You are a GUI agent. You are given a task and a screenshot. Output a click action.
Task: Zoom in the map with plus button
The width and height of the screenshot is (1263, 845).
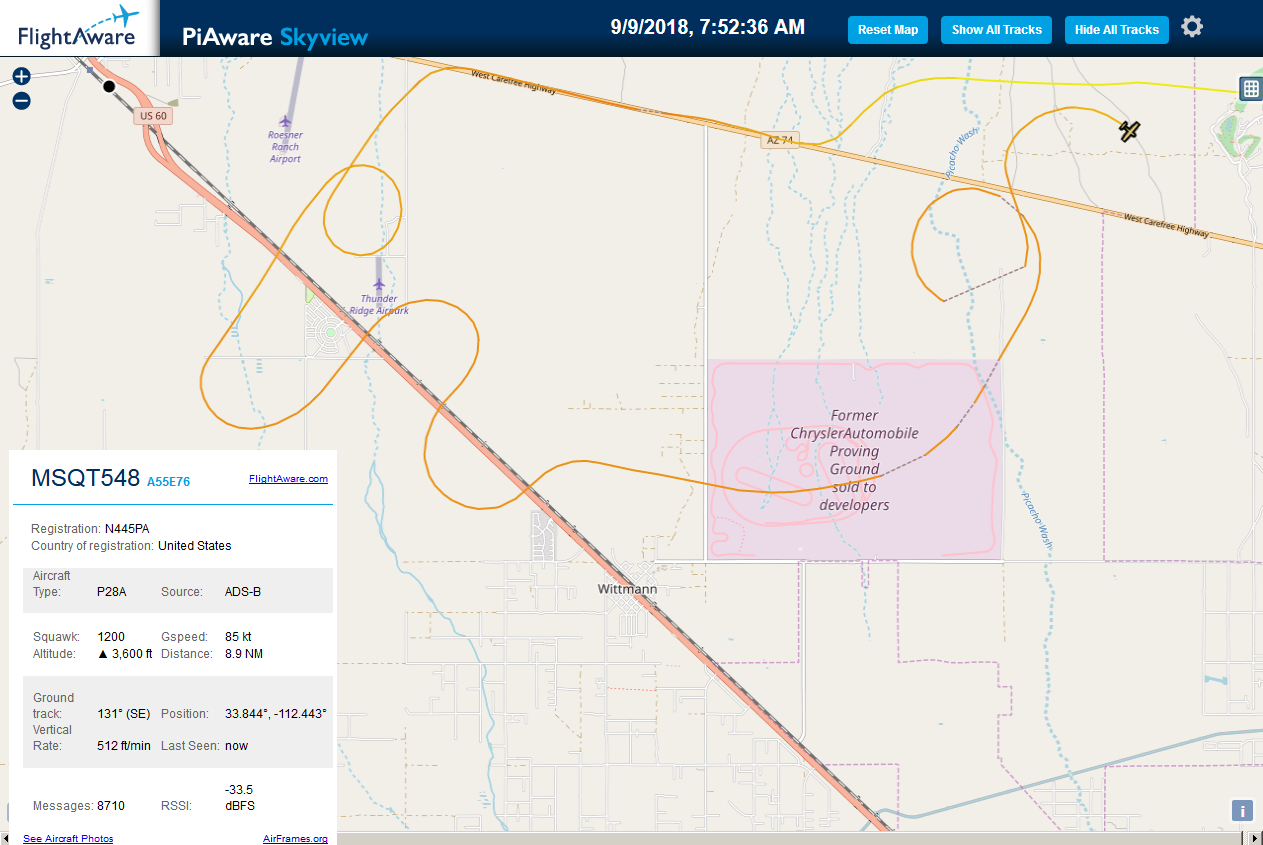point(21,76)
